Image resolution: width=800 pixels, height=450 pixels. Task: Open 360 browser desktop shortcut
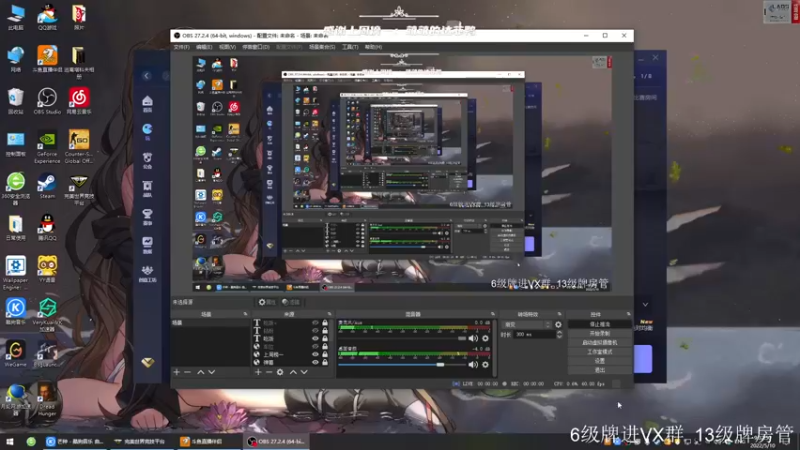16,188
